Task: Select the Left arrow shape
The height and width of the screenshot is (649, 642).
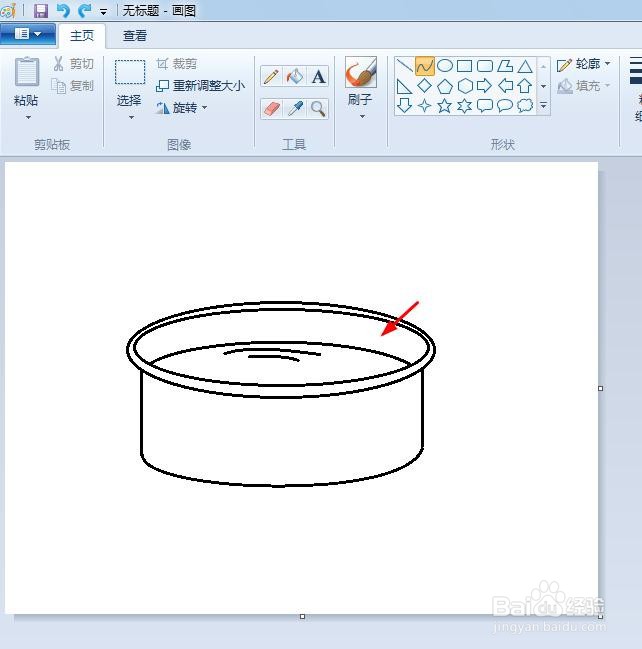Action: 505,86
